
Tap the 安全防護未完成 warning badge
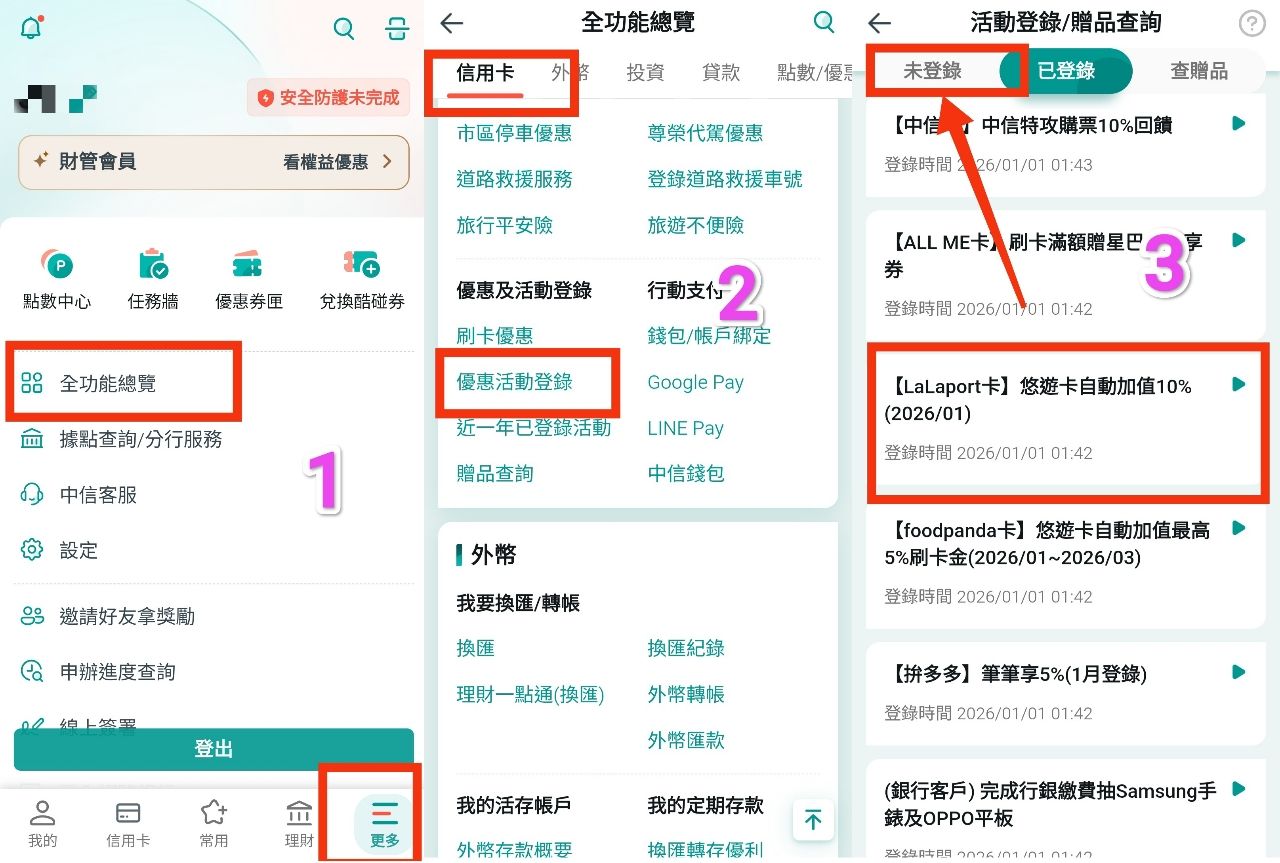(328, 98)
